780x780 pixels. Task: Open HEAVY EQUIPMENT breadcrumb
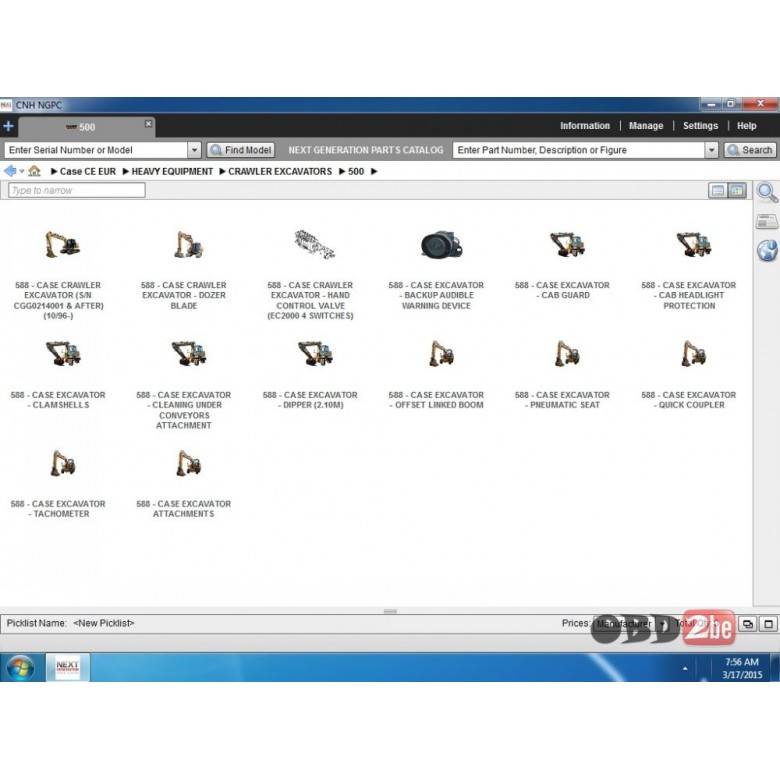point(172,172)
